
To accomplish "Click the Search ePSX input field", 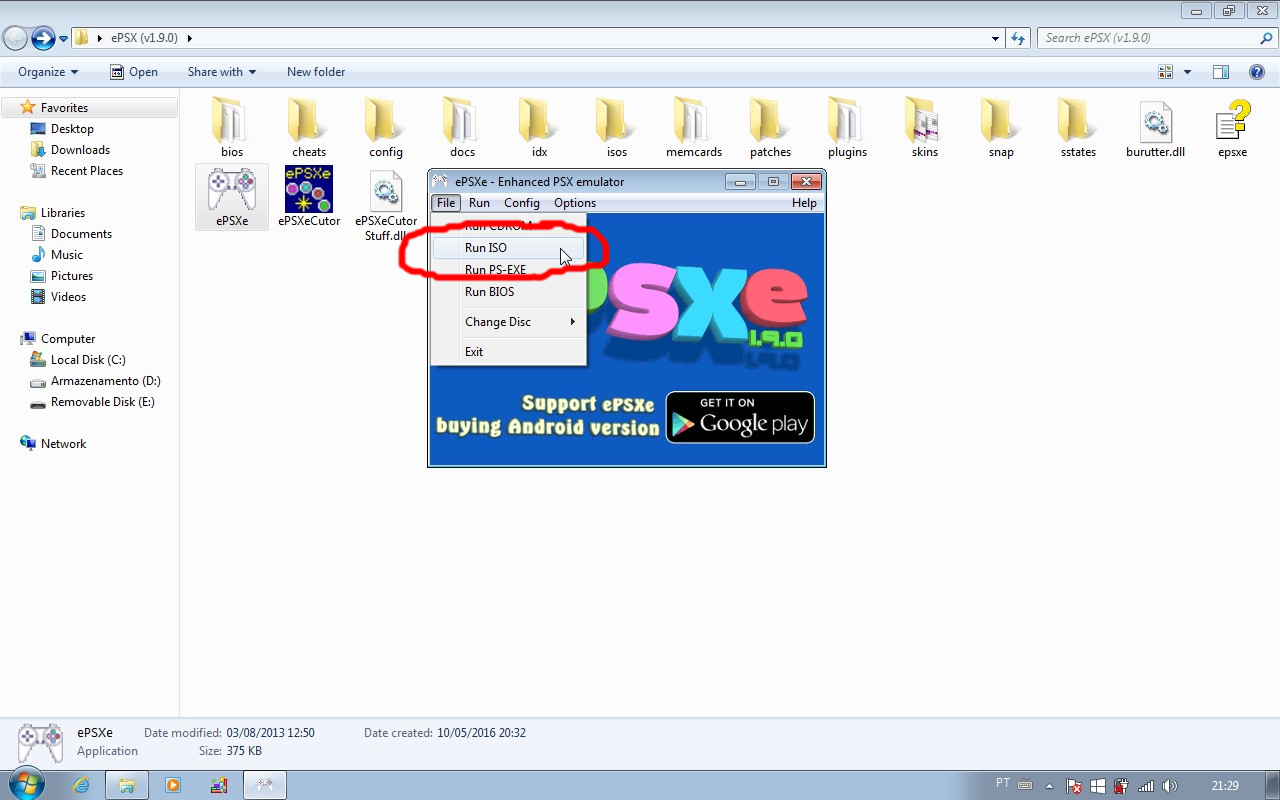I will 1148,38.
